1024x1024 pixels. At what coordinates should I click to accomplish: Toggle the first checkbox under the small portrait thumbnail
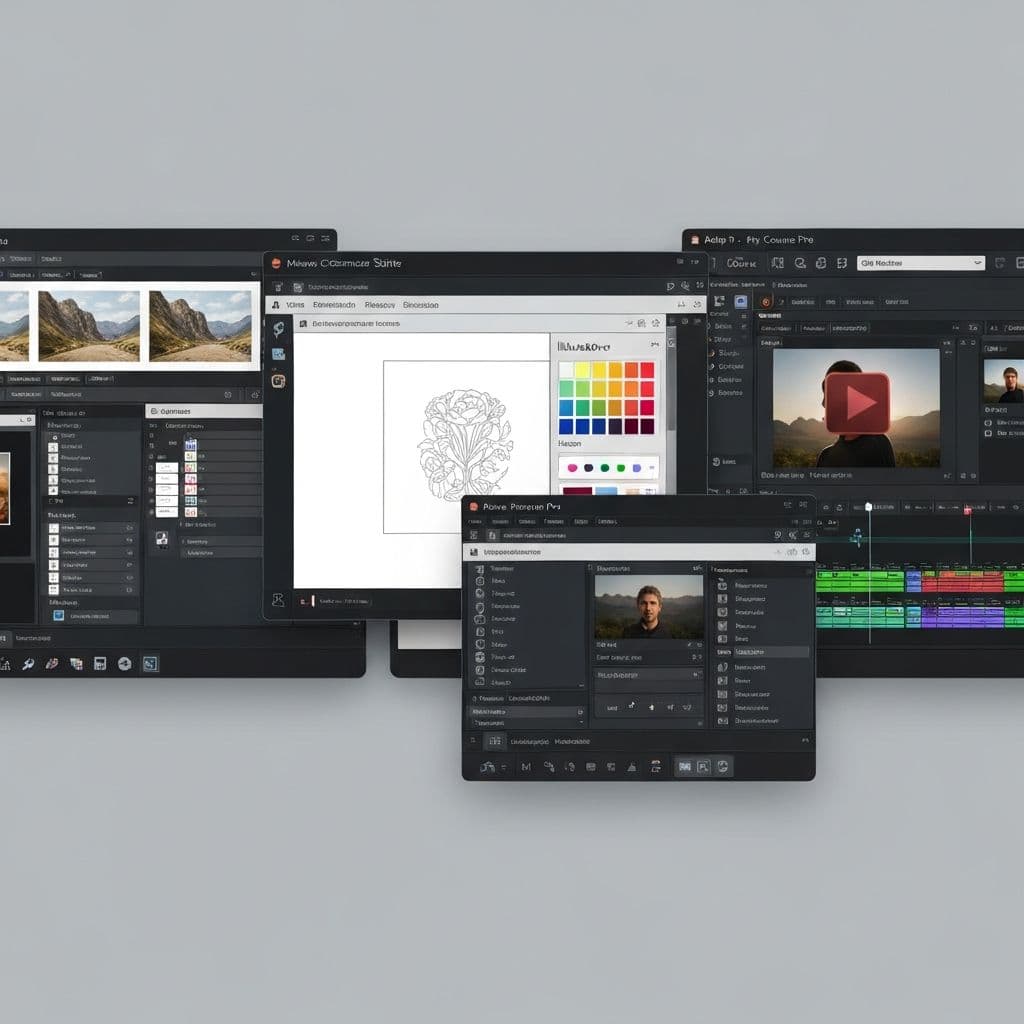[987, 423]
